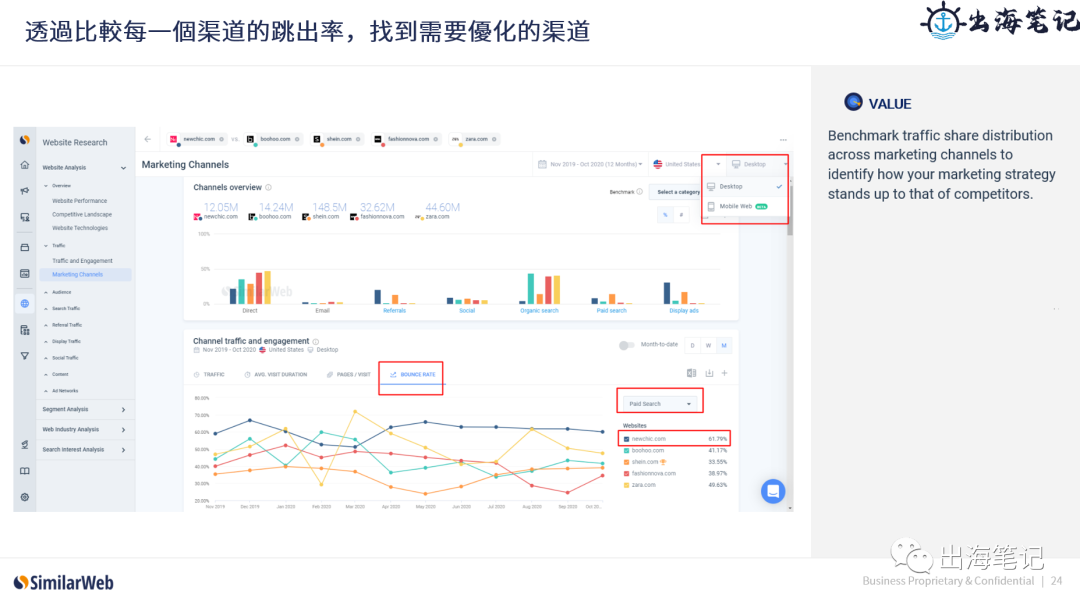Open Competitive Landscape page
The width and height of the screenshot is (1080, 605).
(82, 215)
